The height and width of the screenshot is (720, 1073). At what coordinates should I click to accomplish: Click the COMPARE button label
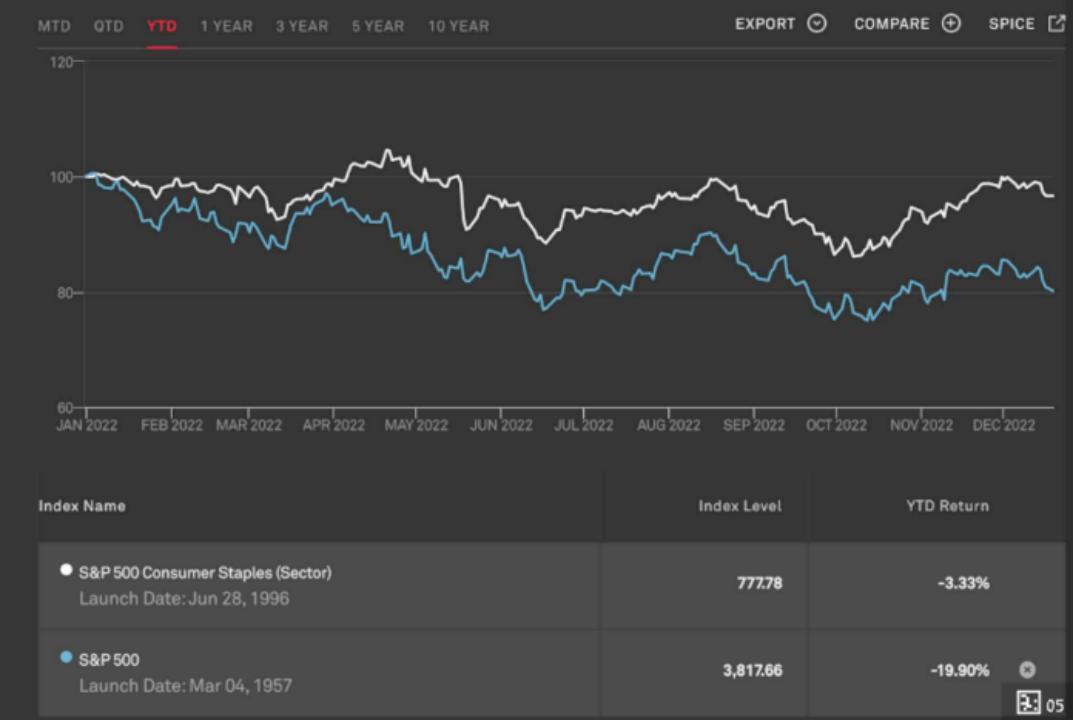(x=891, y=24)
